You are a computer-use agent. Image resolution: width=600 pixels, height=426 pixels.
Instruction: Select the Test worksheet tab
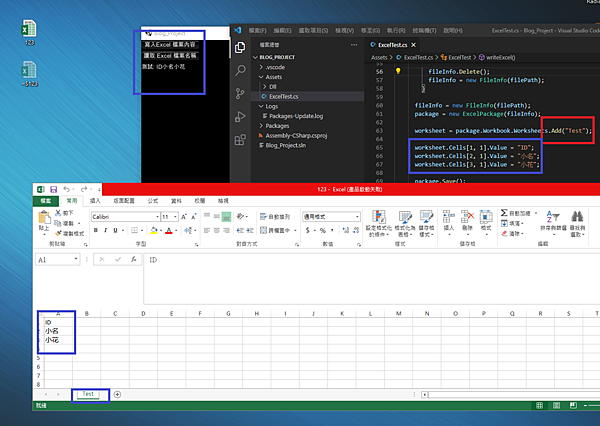[88, 394]
